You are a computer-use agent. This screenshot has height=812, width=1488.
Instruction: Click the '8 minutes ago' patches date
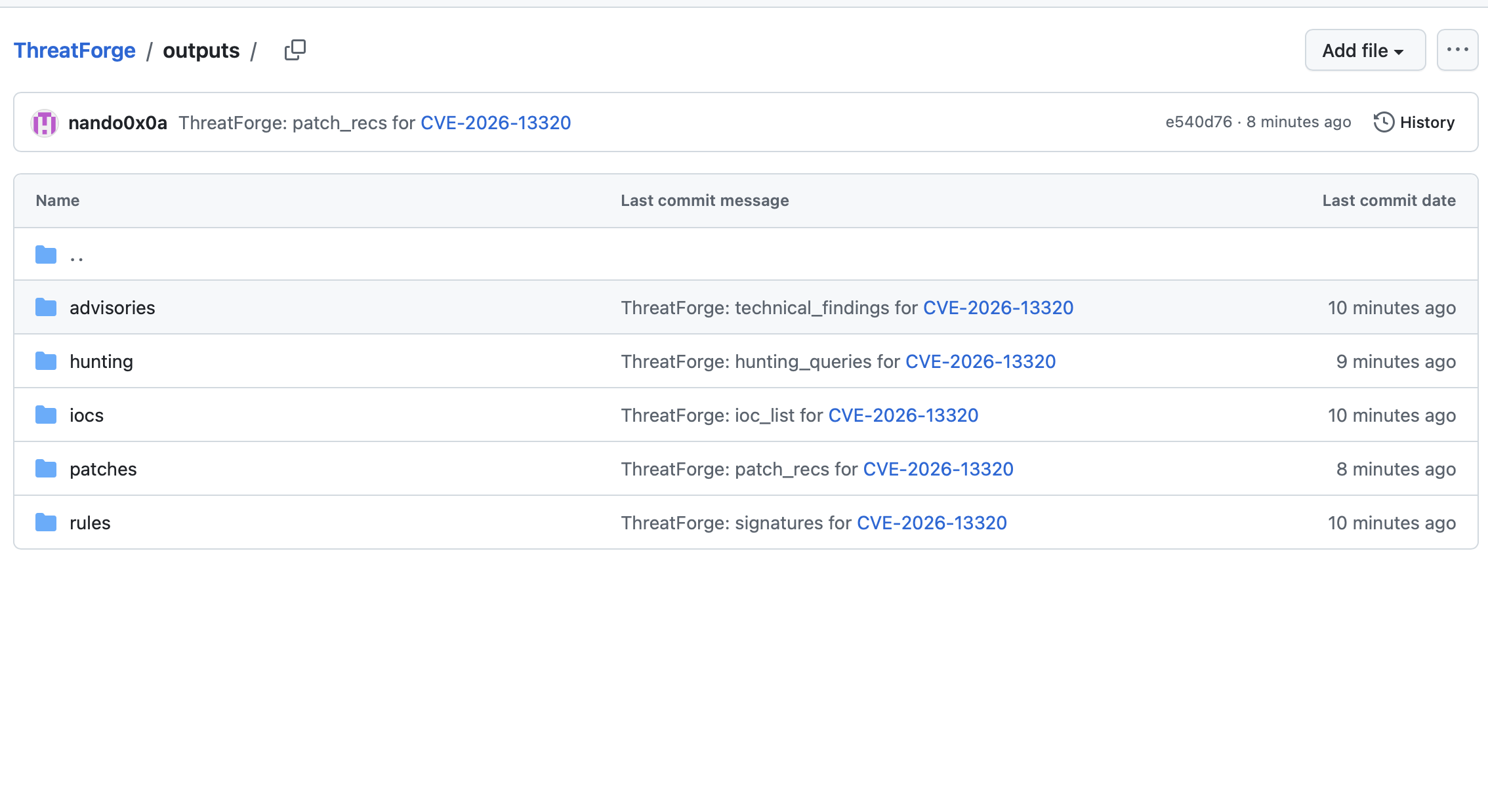coord(1396,469)
